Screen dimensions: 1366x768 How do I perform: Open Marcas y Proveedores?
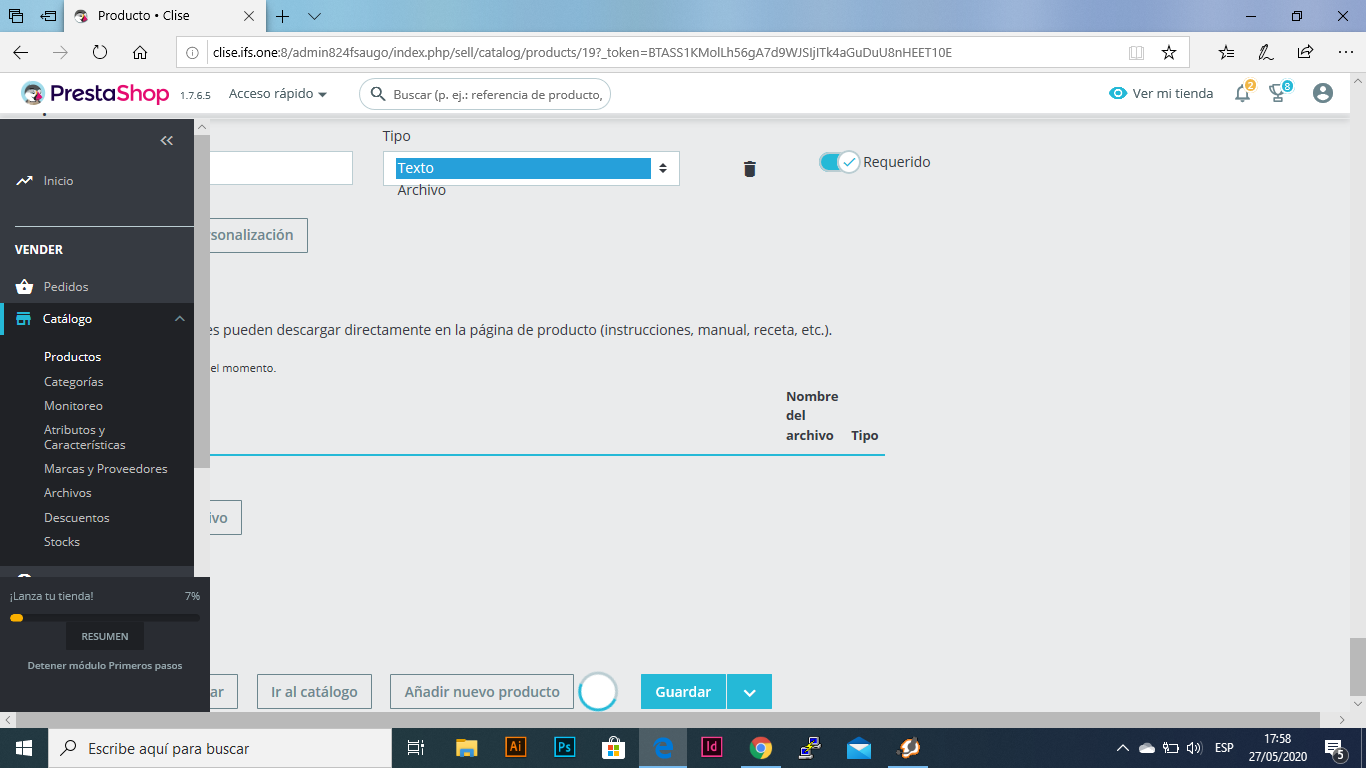click(106, 469)
